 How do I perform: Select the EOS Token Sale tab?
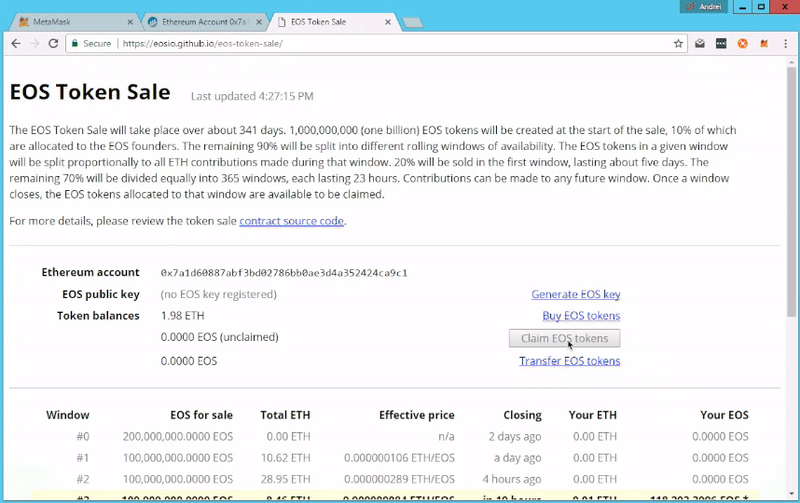coord(334,22)
